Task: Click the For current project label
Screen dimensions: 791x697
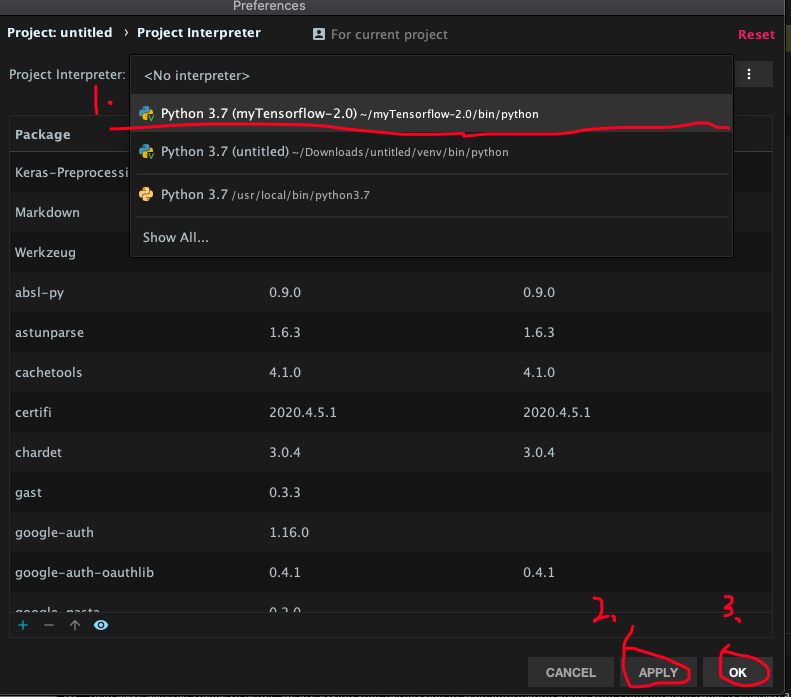Action: pyautogui.click(x=389, y=34)
